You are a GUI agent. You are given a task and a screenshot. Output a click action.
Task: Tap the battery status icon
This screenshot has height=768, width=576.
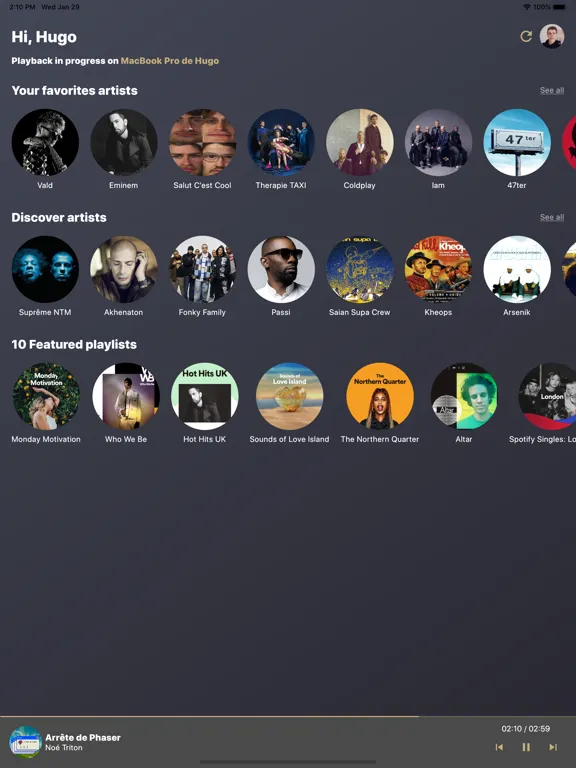[x=559, y=7]
